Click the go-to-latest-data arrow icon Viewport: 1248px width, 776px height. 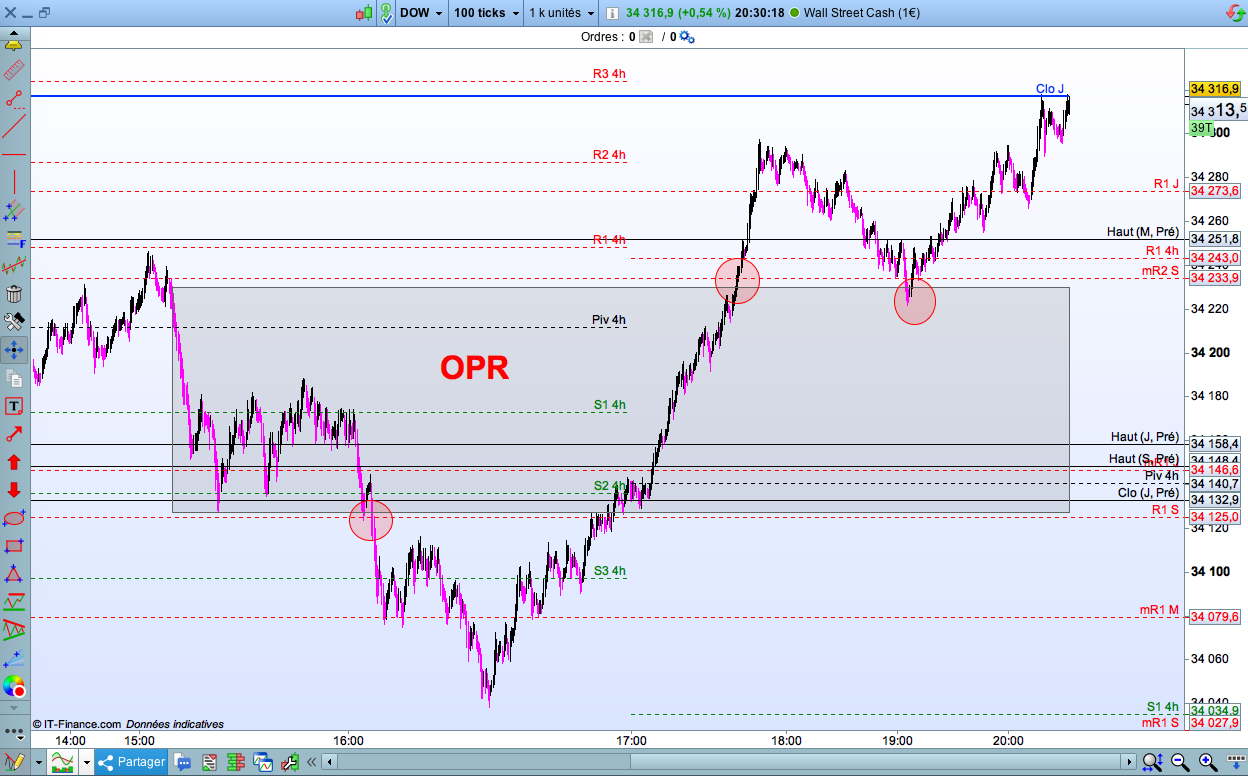pos(1234,762)
